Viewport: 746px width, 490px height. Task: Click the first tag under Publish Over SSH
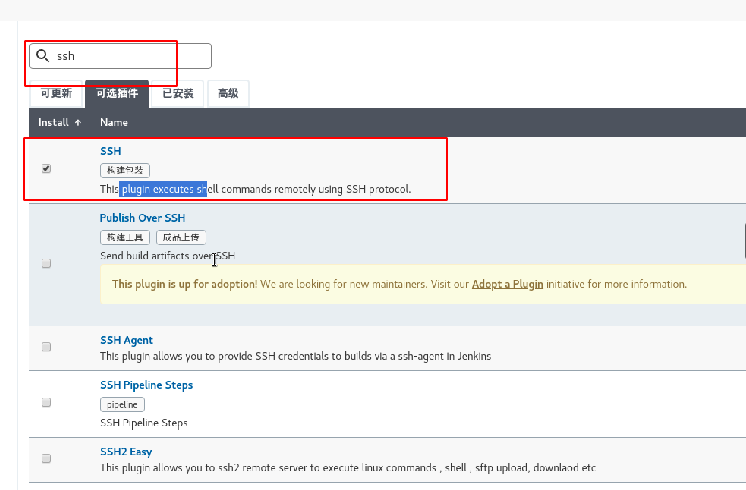click(125, 237)
